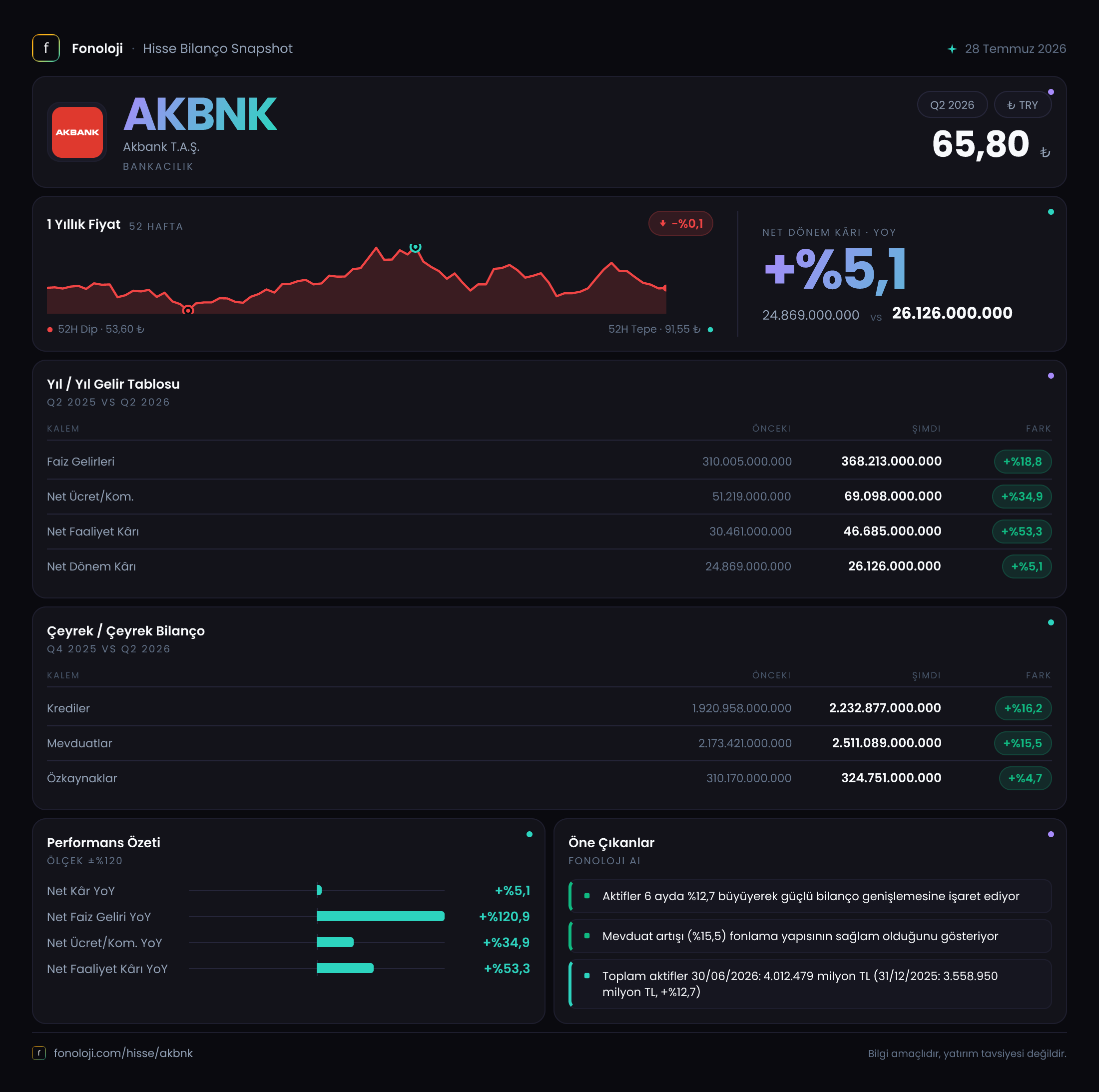
Task: Select the TRY currency pill
Action: click(x=1022, y=105)
